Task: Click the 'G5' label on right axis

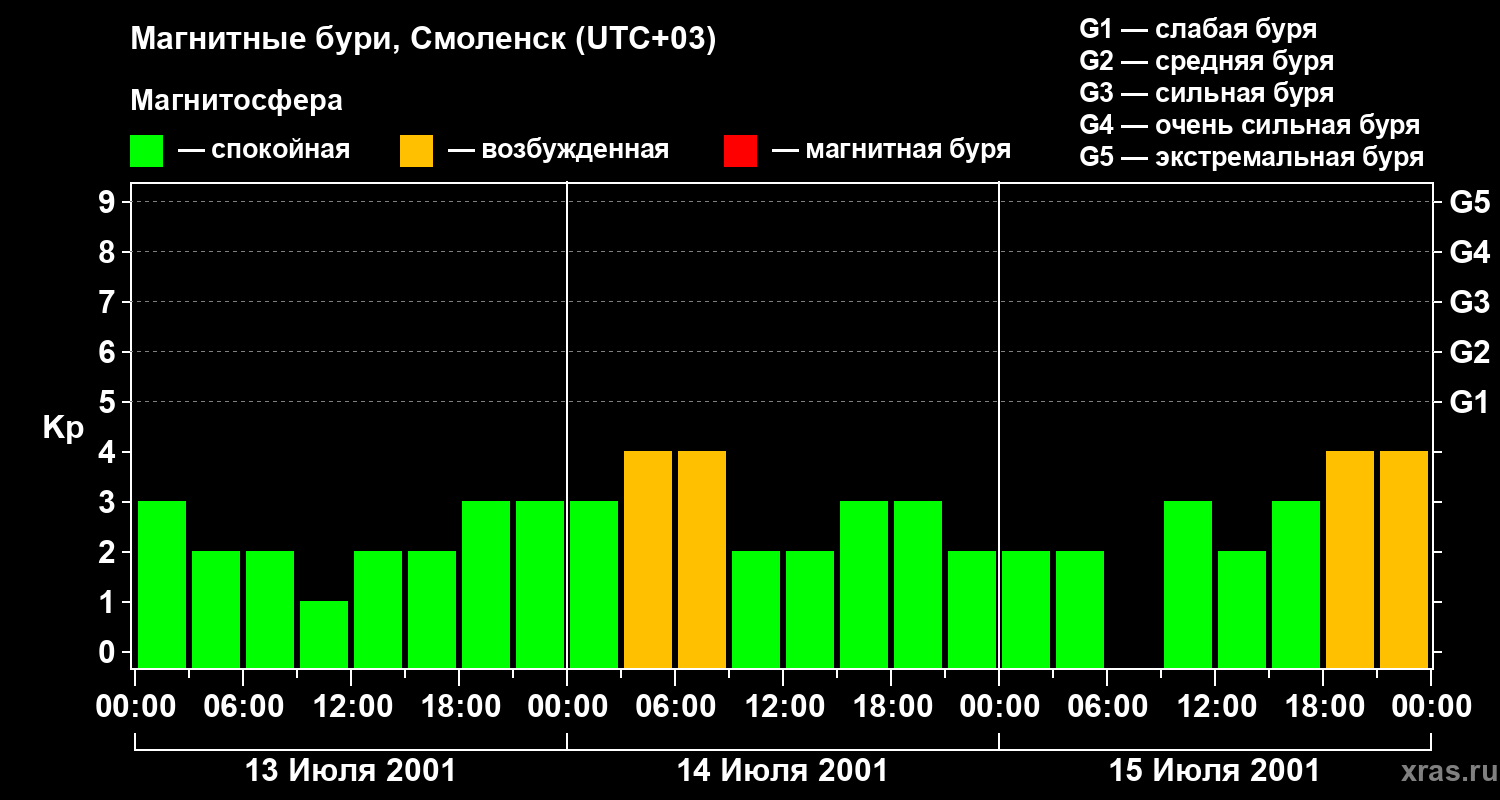Action: pyautogui.click(x=1469, y=202)
